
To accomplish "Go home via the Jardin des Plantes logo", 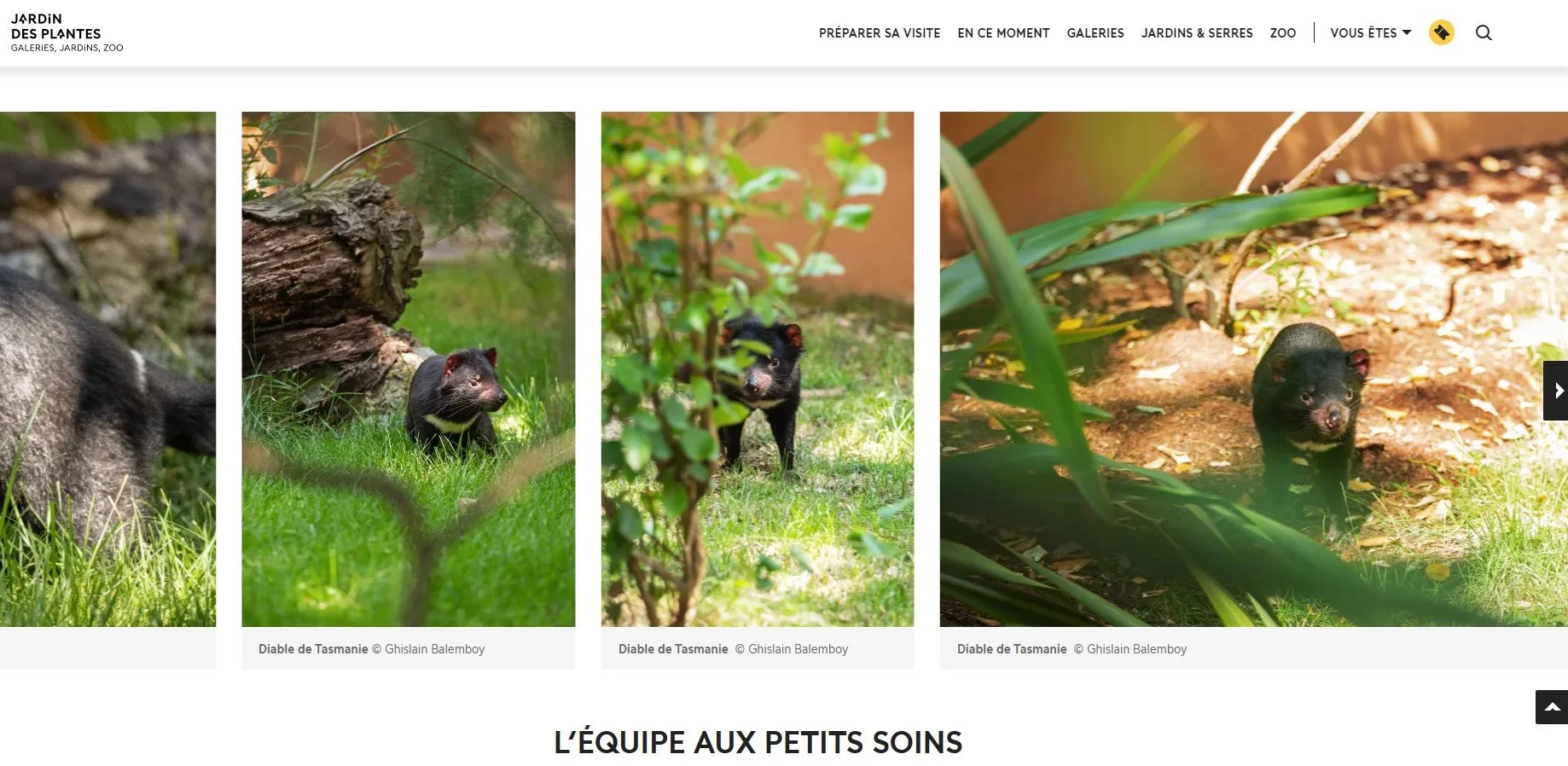I will pyautogui.click(x=67, y=32).
